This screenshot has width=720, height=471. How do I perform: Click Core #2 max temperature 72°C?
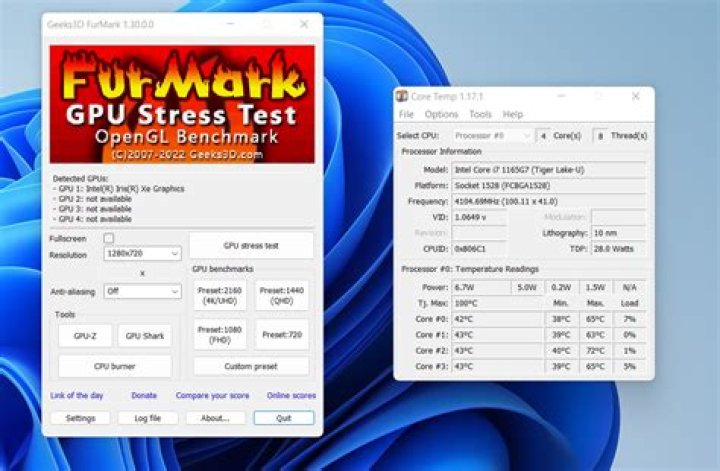click(595, 351)
